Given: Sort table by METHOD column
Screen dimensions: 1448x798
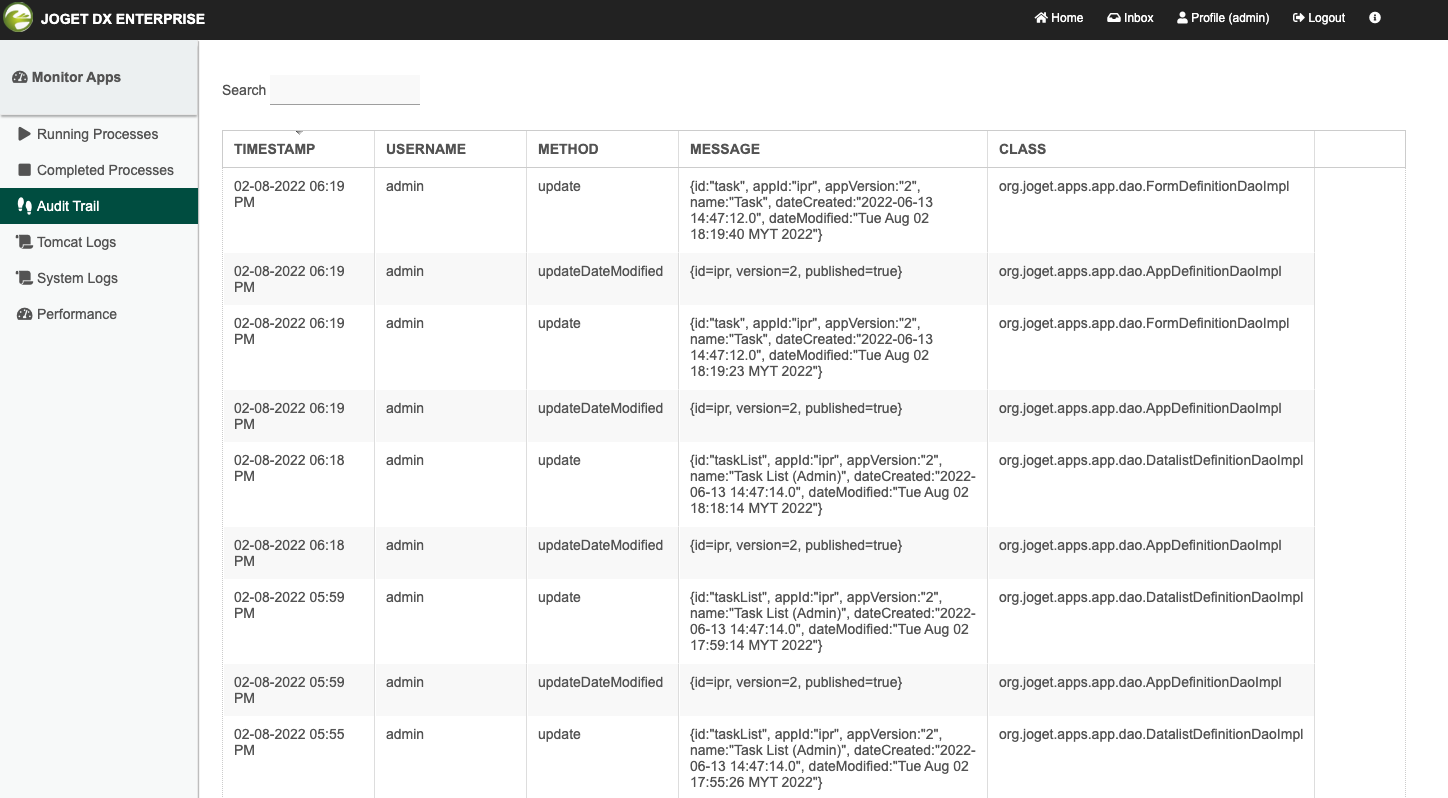Looking at the screenshot, I should pyautogui.click(x=568, y=149).
